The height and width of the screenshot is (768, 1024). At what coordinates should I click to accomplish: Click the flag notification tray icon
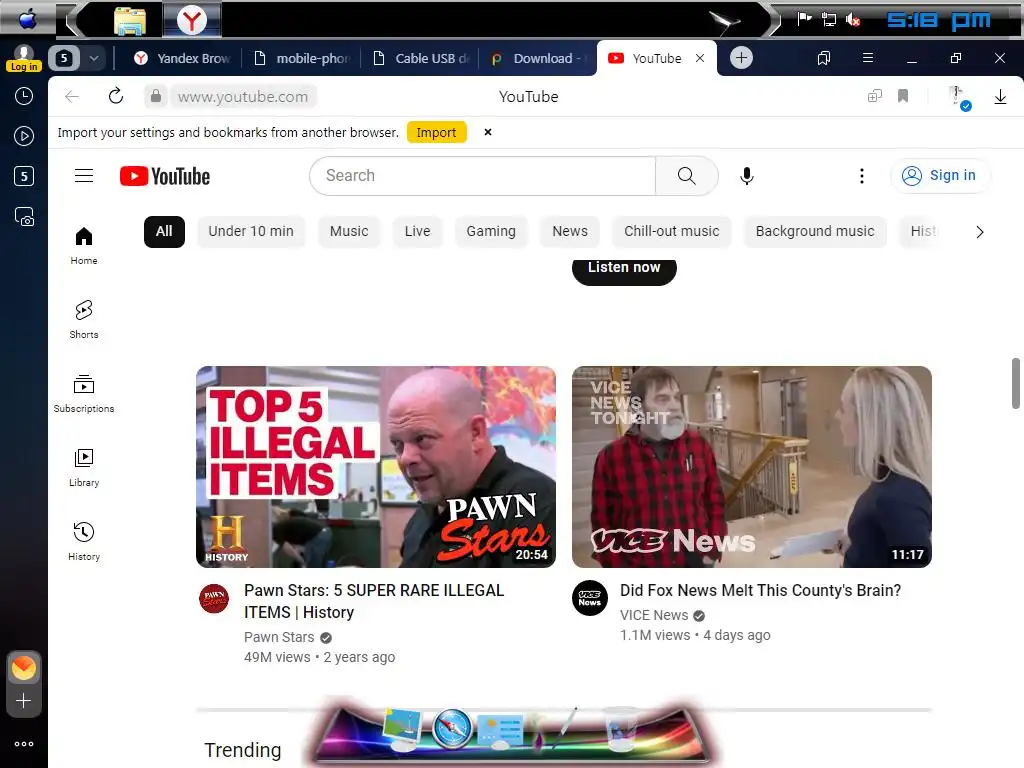click(x=805, y=19)
